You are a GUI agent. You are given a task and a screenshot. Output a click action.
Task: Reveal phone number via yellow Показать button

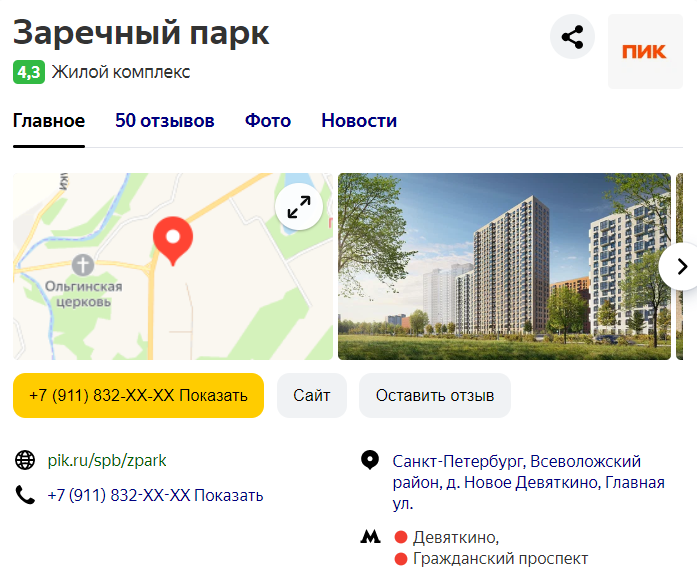pos(138,395)
